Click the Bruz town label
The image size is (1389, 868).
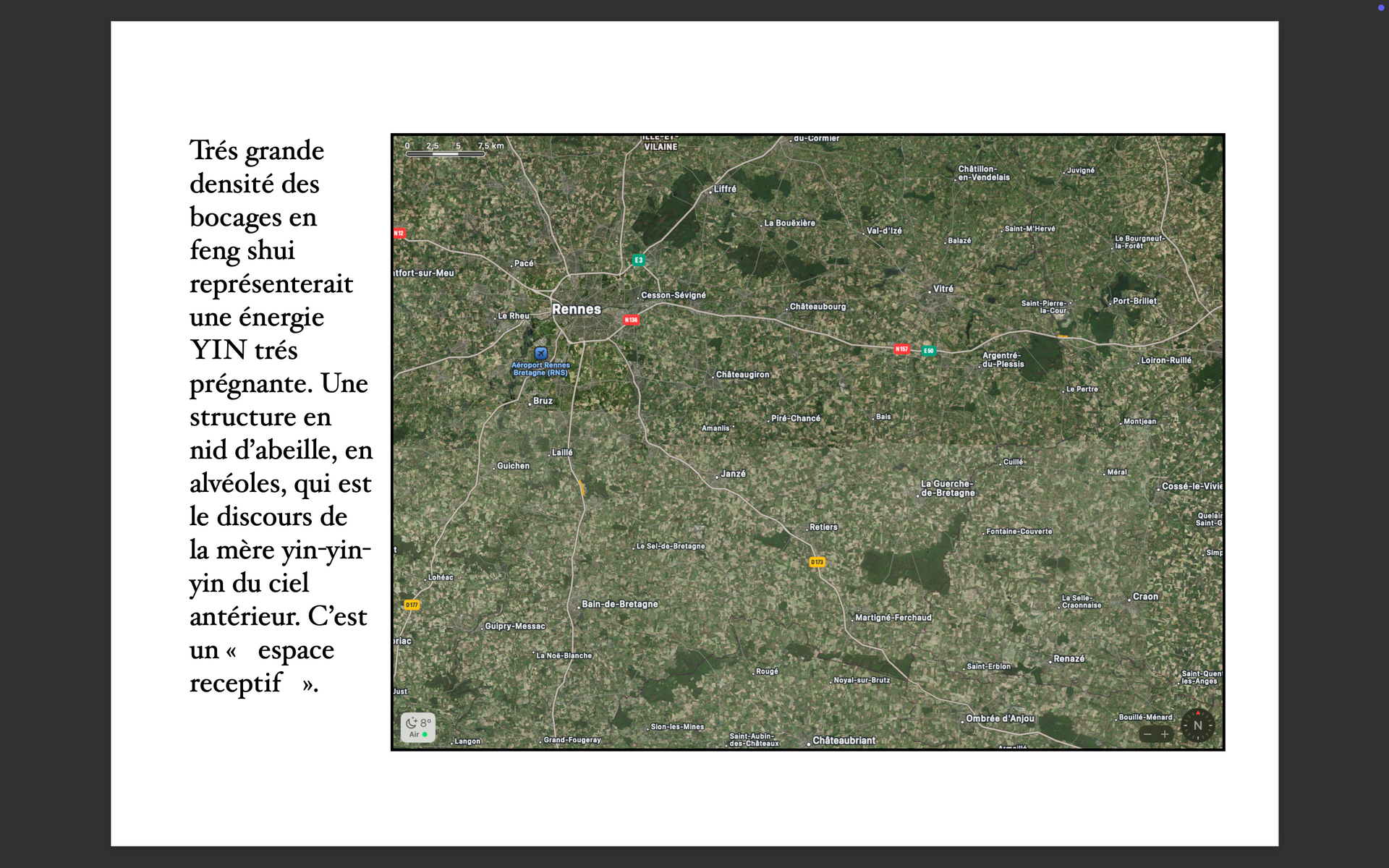coord(543,401)
